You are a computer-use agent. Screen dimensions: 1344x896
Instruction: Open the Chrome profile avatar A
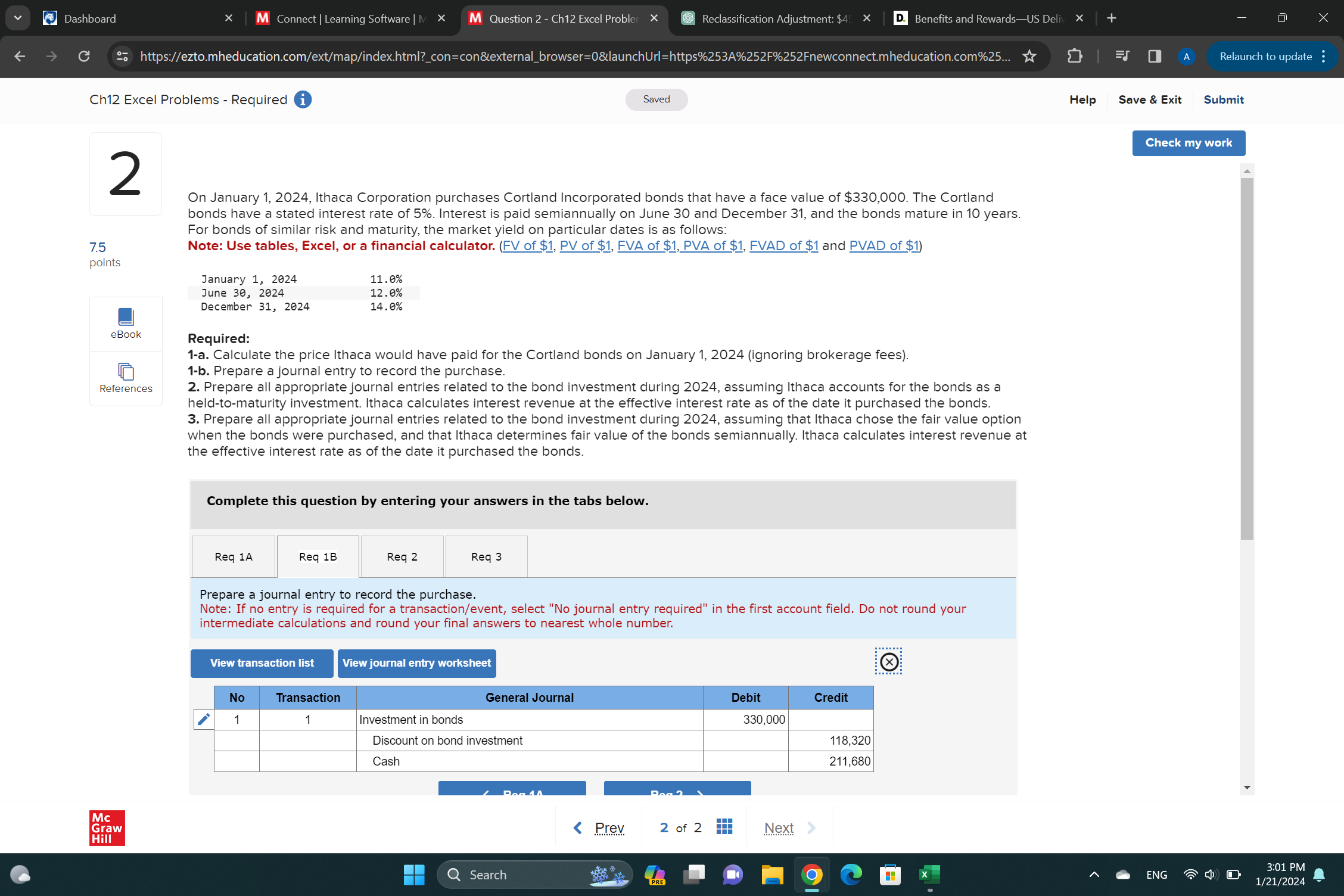1186,57
